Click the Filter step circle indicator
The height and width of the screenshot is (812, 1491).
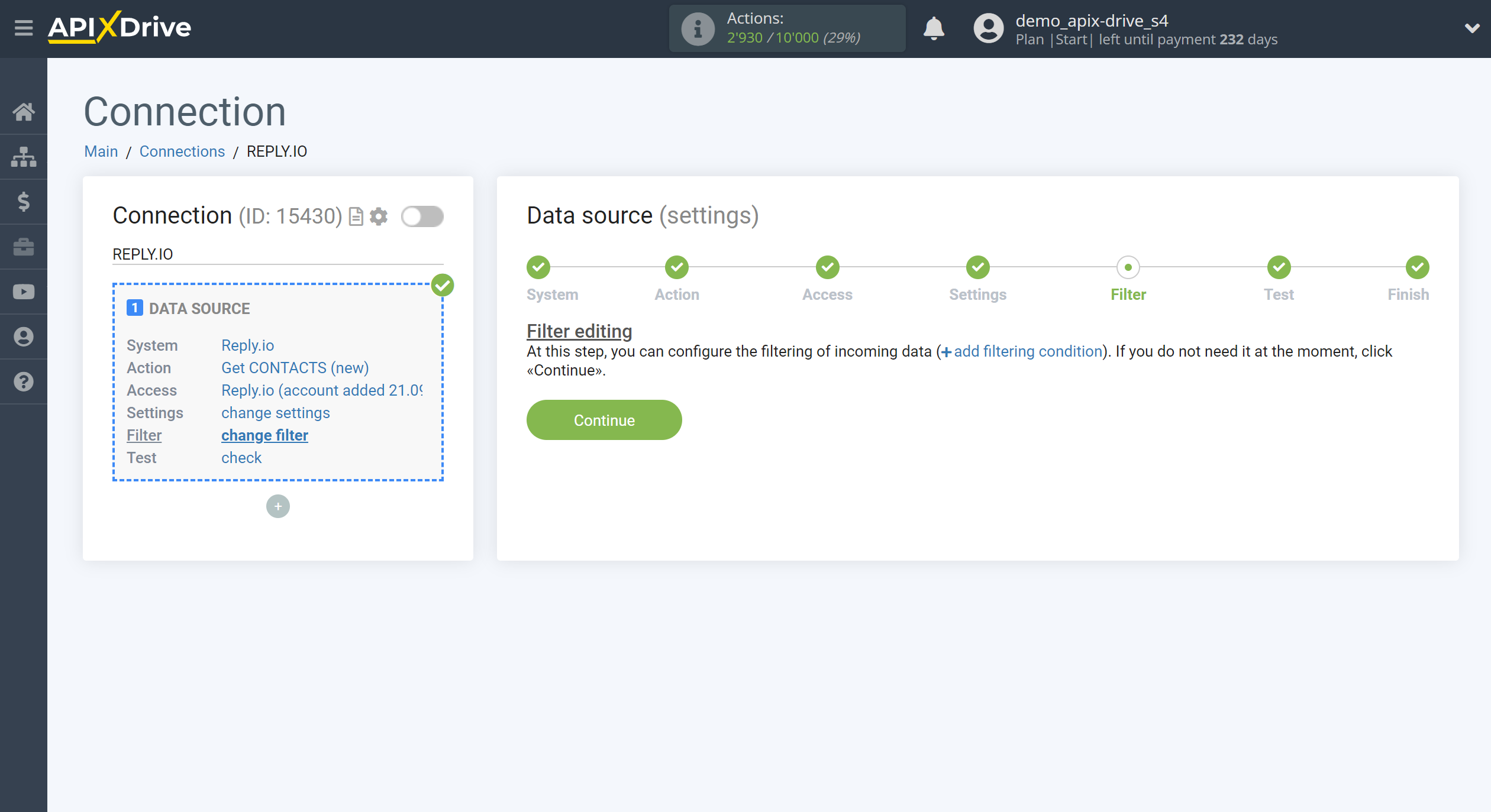tap(1128, 267)
